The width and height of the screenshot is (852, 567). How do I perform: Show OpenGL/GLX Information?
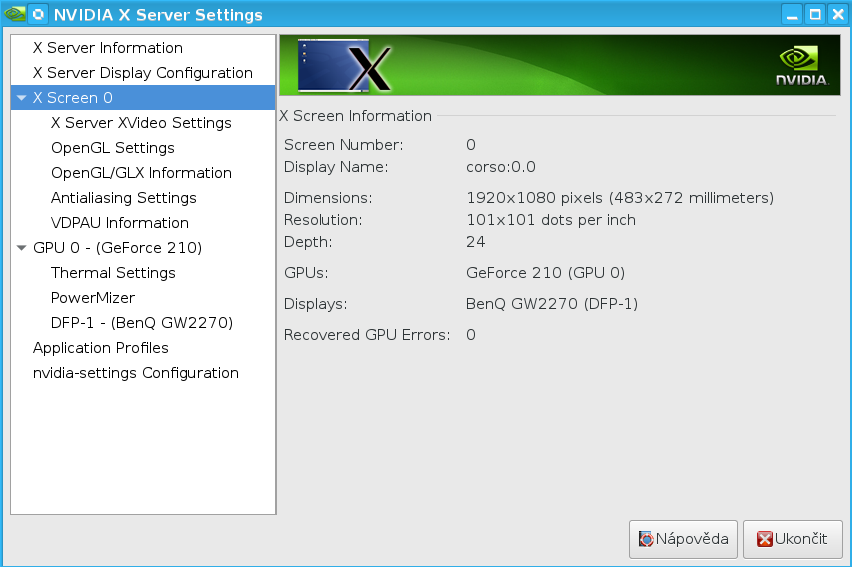pyautogui.click(x=141, y=173)
